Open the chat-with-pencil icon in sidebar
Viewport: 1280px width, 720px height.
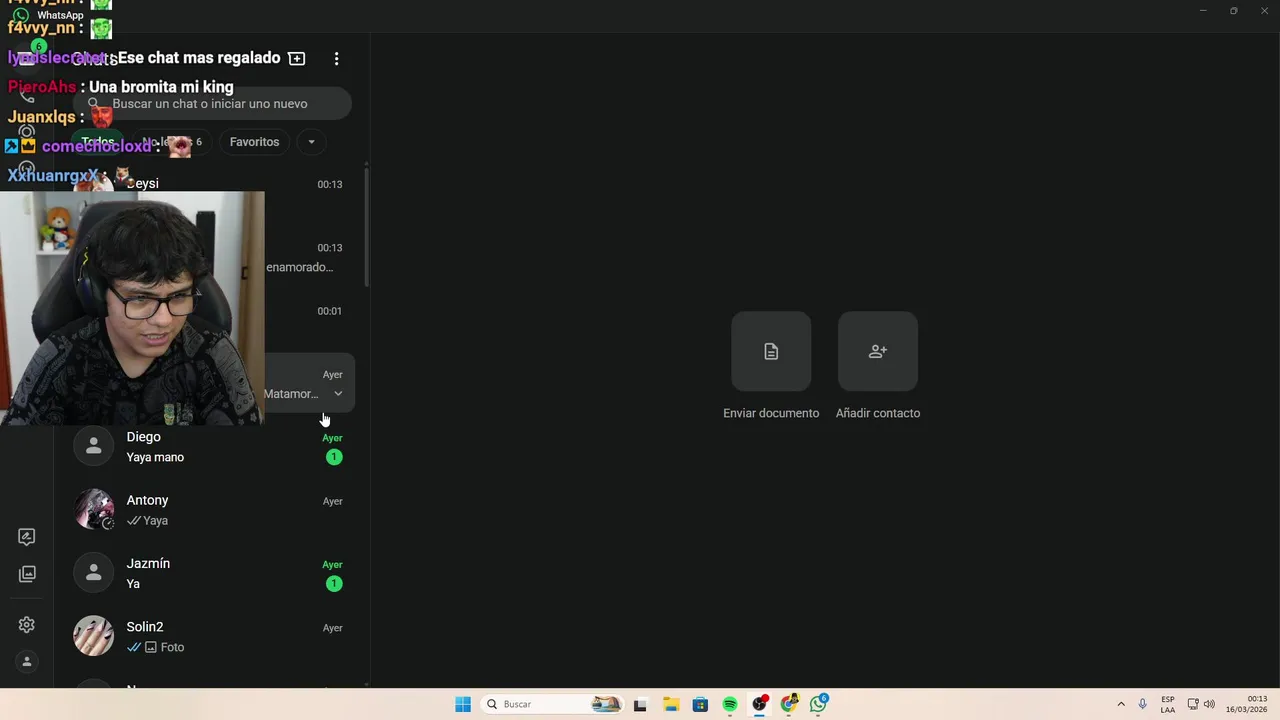point(27,537)
